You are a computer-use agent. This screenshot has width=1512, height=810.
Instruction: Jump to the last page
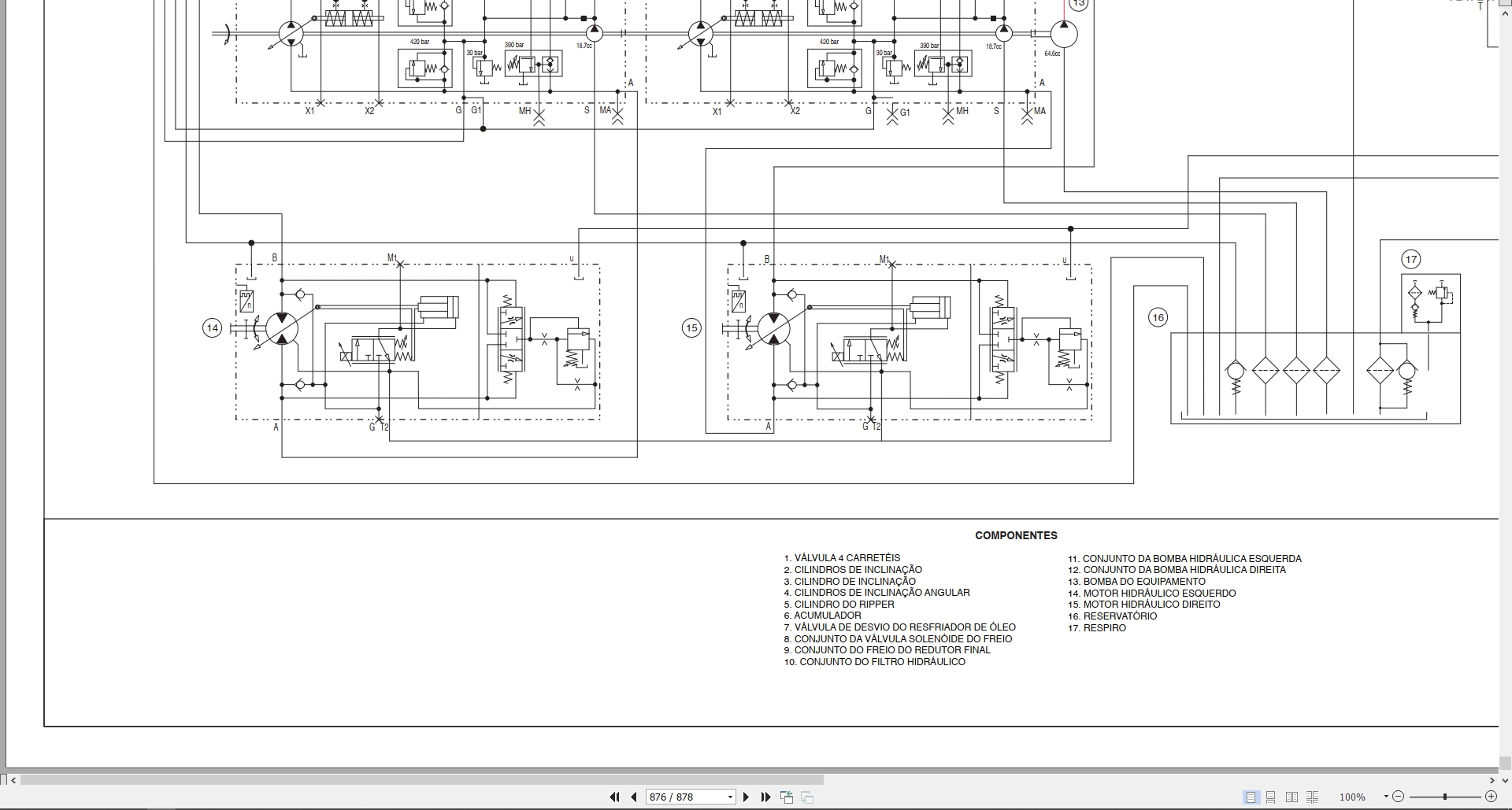765,797
